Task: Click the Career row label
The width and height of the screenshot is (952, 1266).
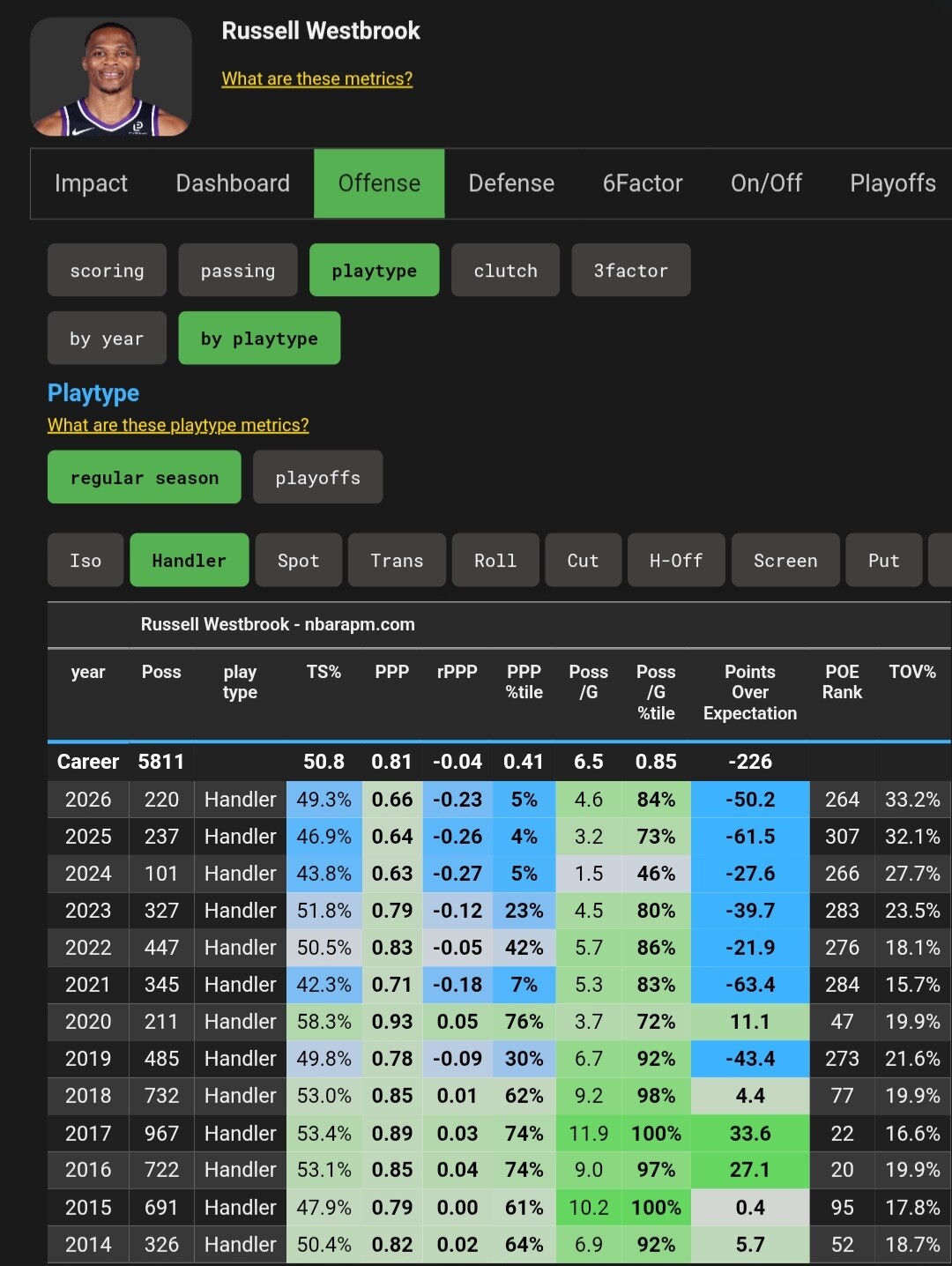Action: coord(88,762)
